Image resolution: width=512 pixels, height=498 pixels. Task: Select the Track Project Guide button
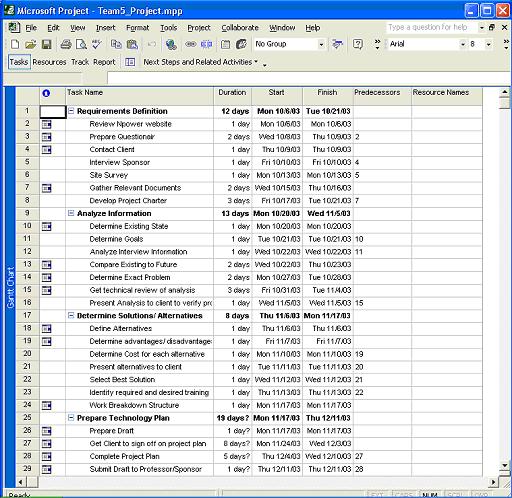pyautogui.click(x=80, y=62)
